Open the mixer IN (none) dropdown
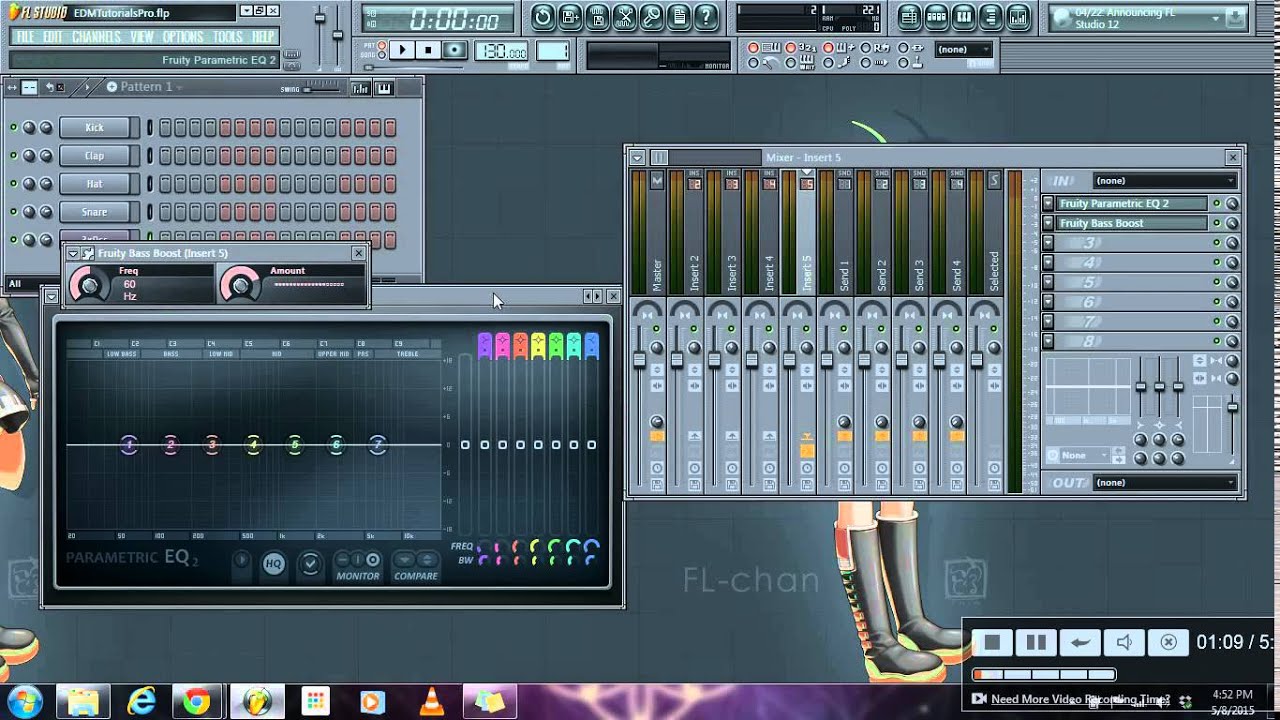 click(x=1164, y=181)
